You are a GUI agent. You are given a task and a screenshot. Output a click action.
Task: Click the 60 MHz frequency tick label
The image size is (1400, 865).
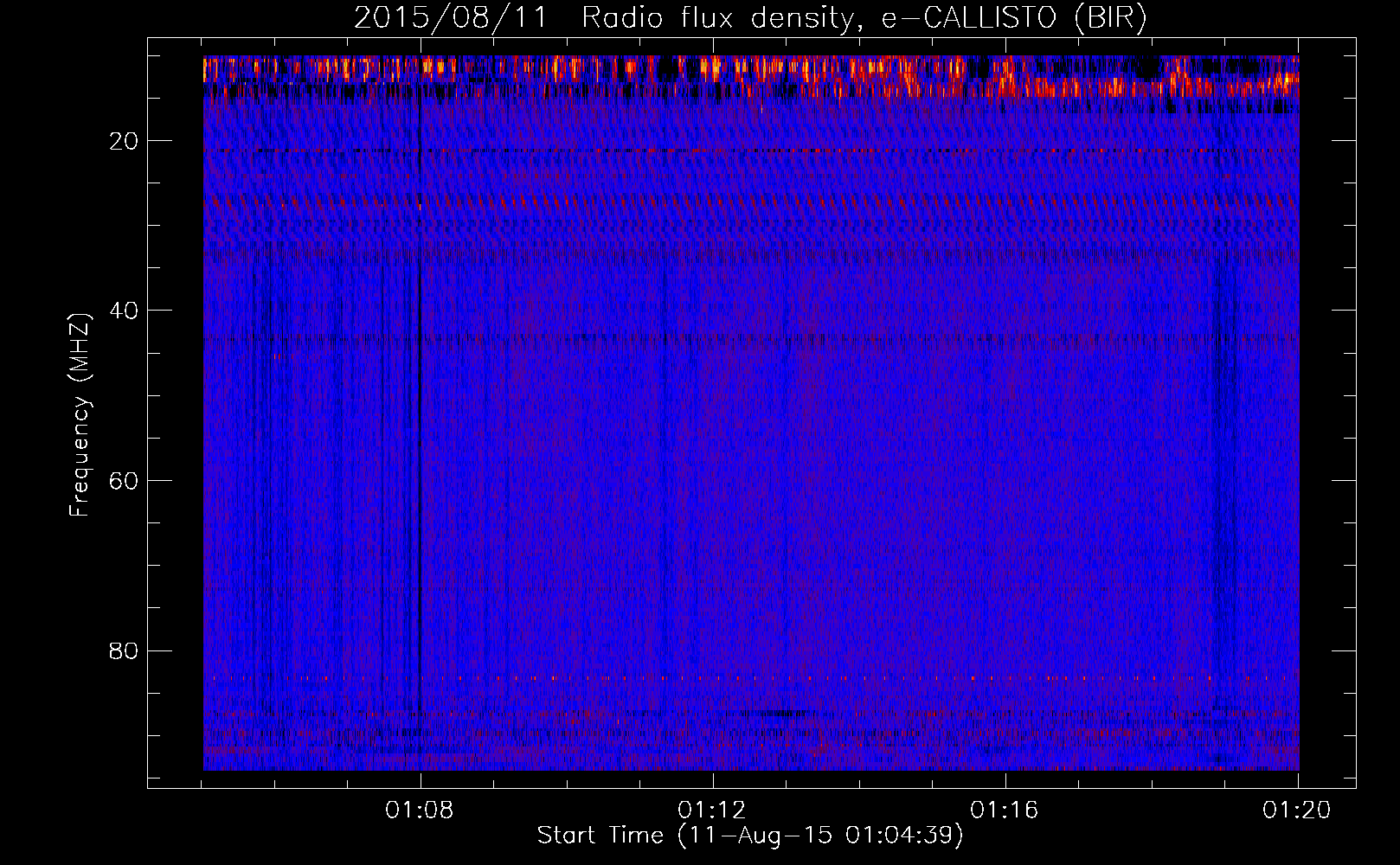(x=125, y=481)
